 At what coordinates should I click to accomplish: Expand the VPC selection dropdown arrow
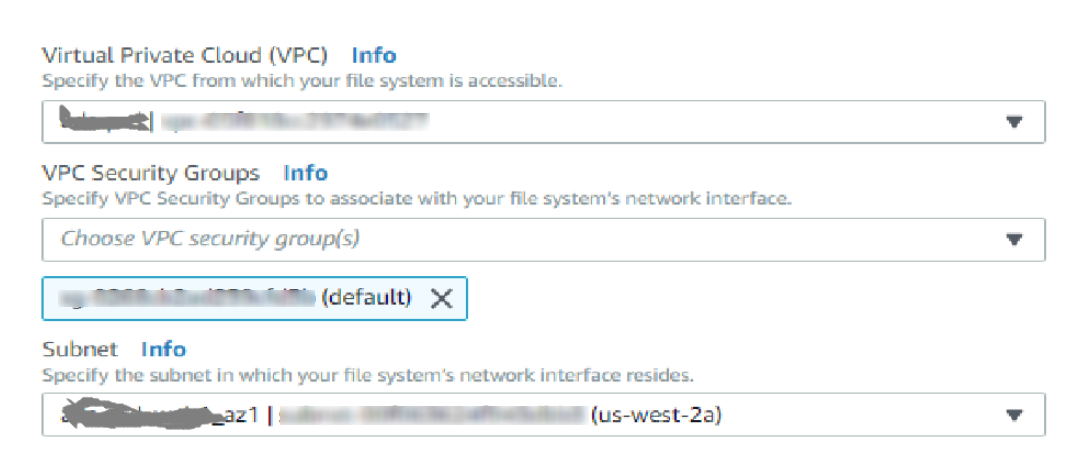click(1014, 122)
